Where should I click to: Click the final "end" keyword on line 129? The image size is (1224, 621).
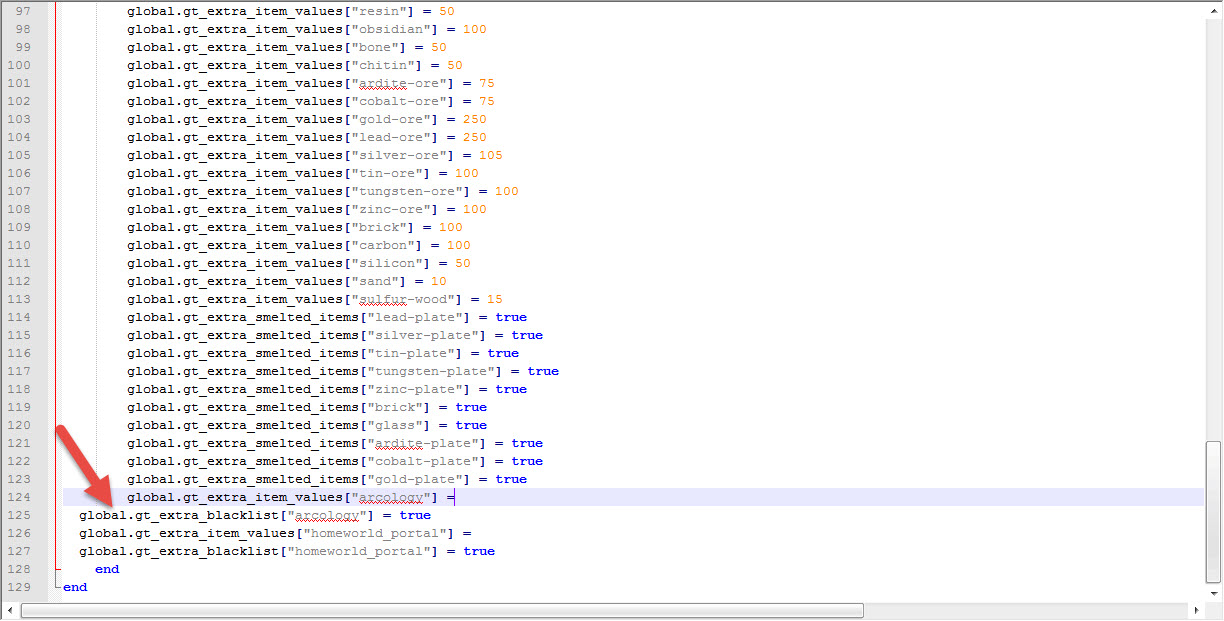tap(75, 587)
